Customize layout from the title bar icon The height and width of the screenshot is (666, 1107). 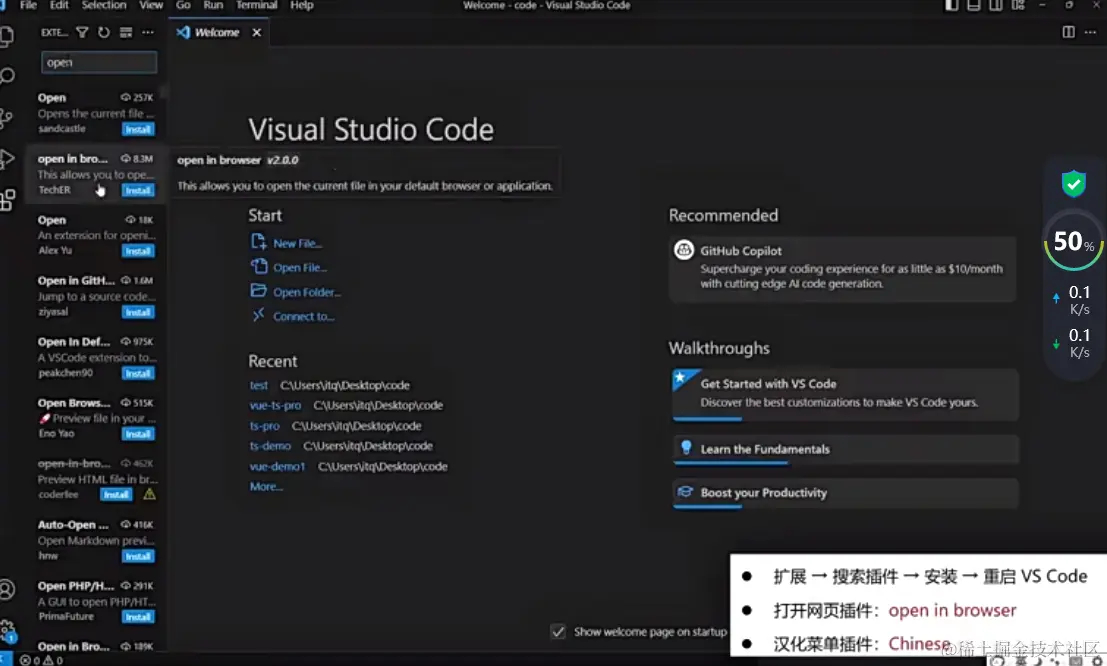pyautogui.click(x=1018, y=5)
